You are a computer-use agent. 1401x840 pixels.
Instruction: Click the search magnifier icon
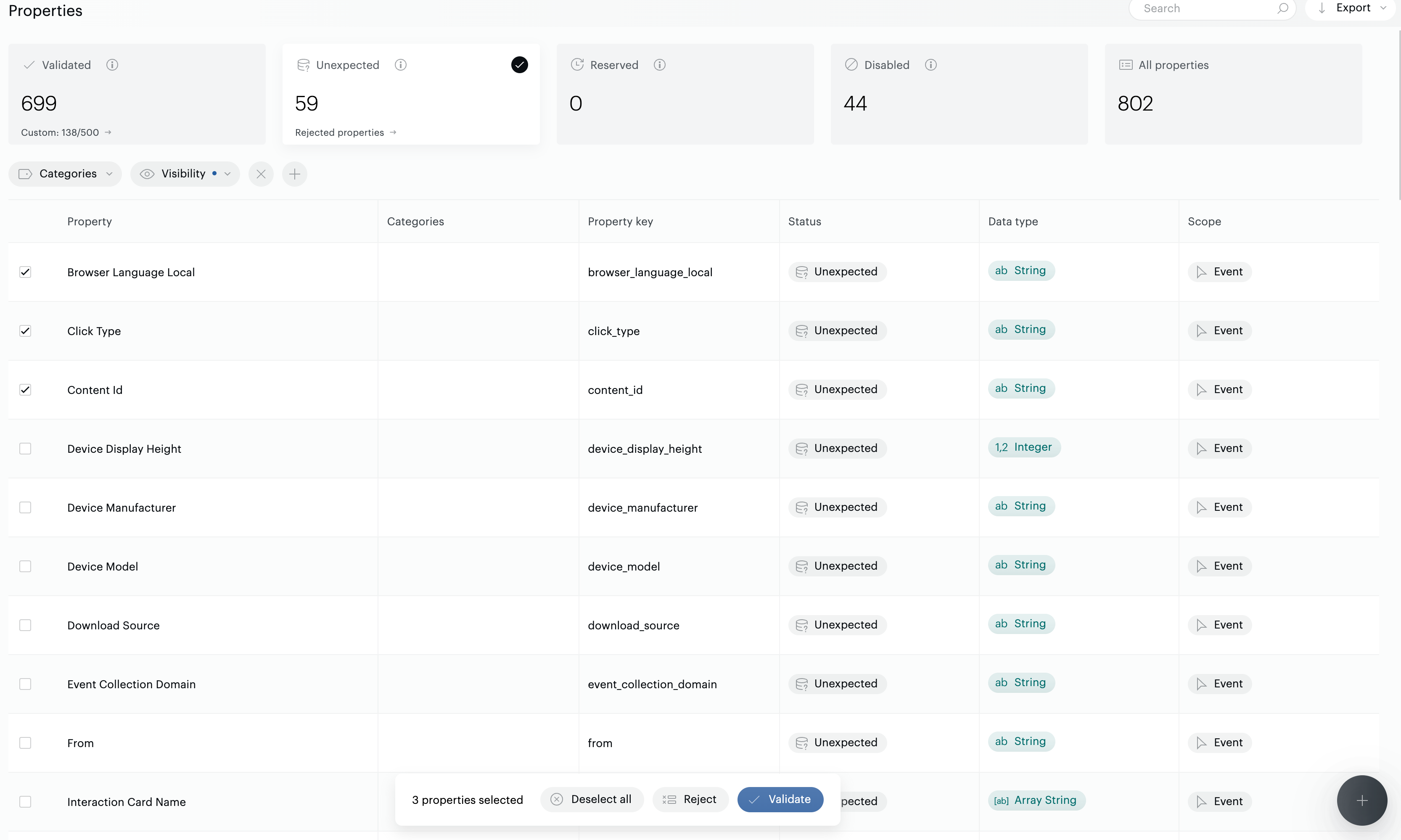1283,8
